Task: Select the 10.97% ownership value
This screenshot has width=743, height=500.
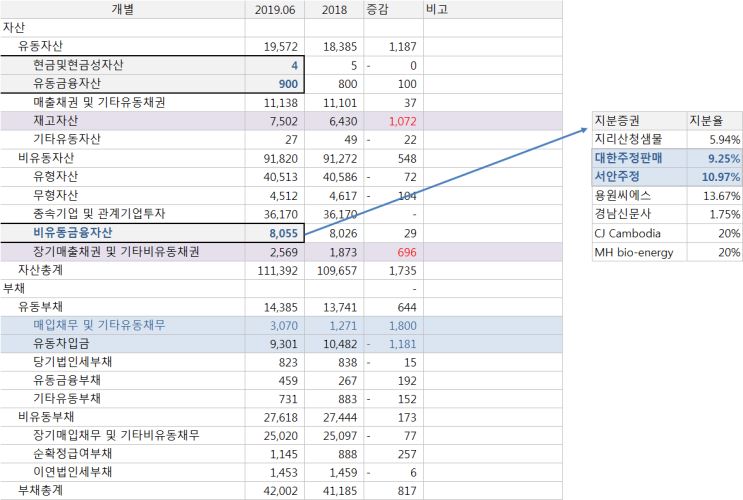Action: 721,177
